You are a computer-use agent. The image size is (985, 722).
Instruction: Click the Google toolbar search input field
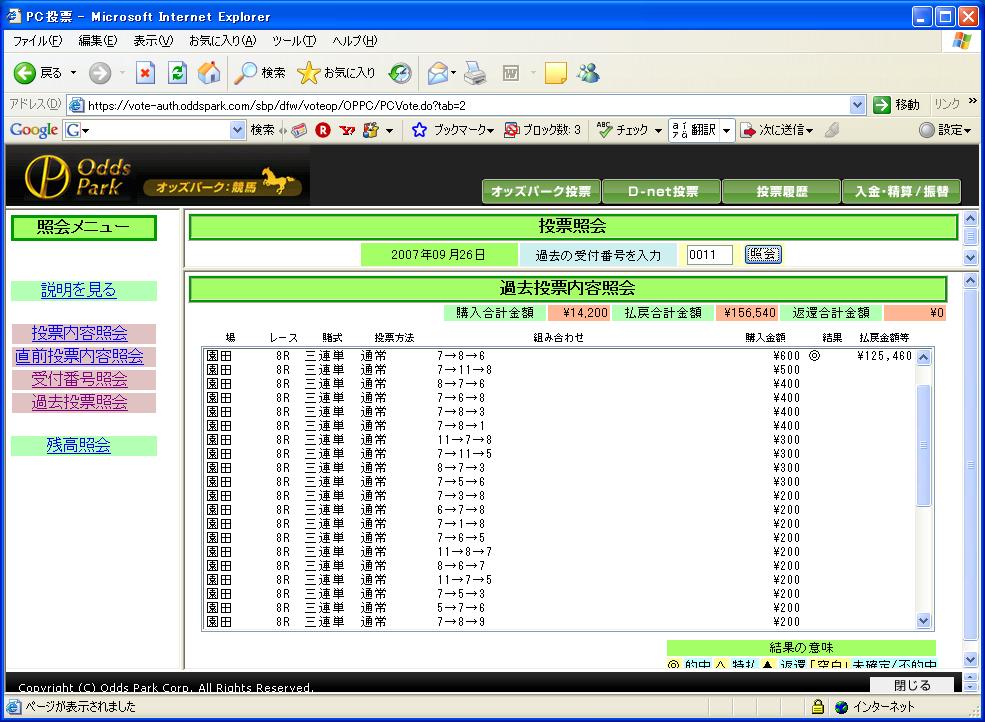click(x=153, y=130)
